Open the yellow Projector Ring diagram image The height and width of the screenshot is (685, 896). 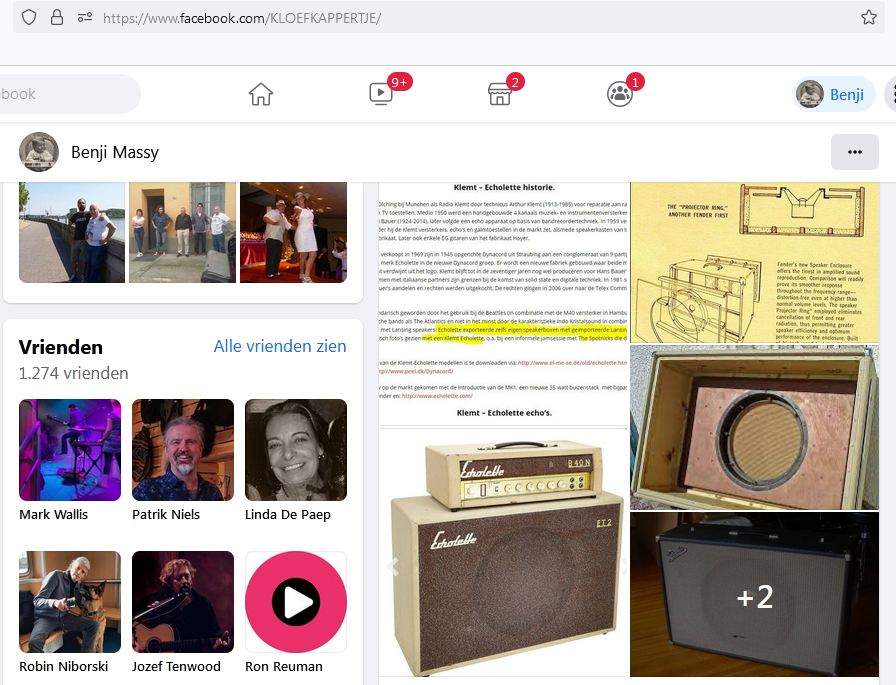[754, 263]
